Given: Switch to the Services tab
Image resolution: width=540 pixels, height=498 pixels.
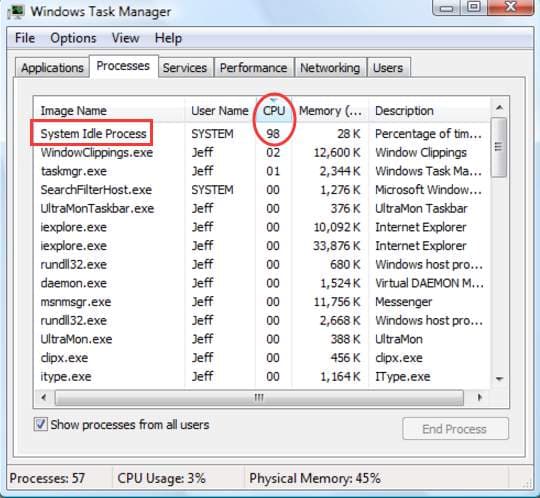Looking at the screenshot, I should pyautogui.click(x=185, y=68).
